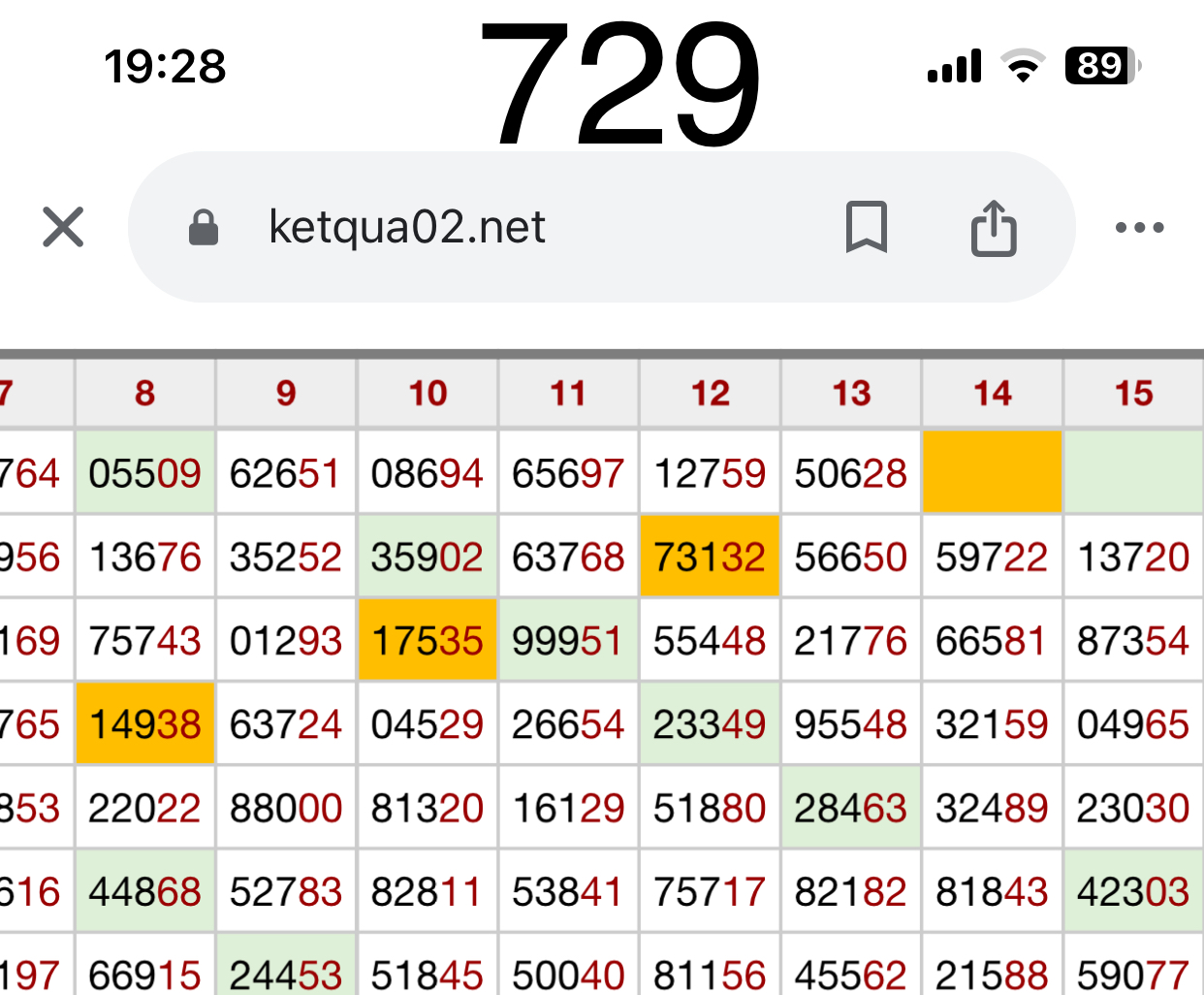Click the empty green cell under column 15
The height and width of the screenshot is (995, 1204).
1133,472
